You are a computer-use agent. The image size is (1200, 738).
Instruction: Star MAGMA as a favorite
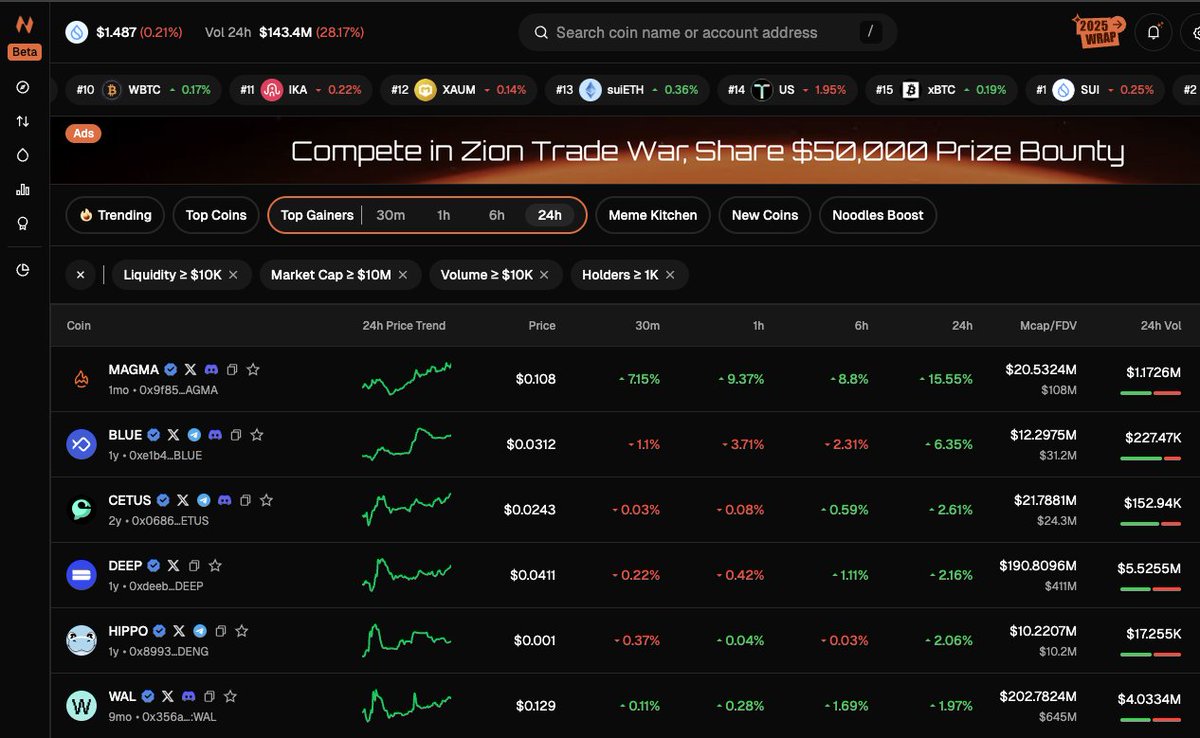tap(253, 370)
